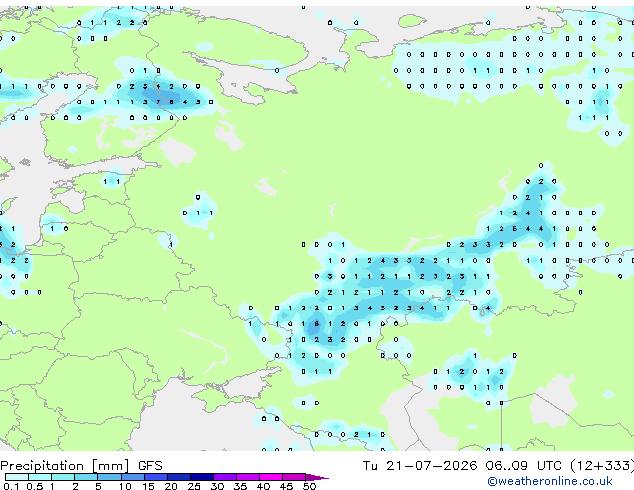
Task: Click the "30" legend scale label
Action: [217, 486]
